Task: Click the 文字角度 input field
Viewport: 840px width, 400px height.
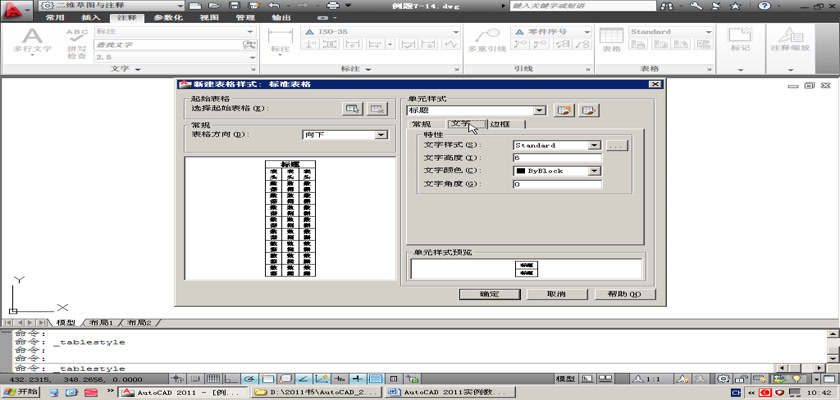Action: (557, 184)
